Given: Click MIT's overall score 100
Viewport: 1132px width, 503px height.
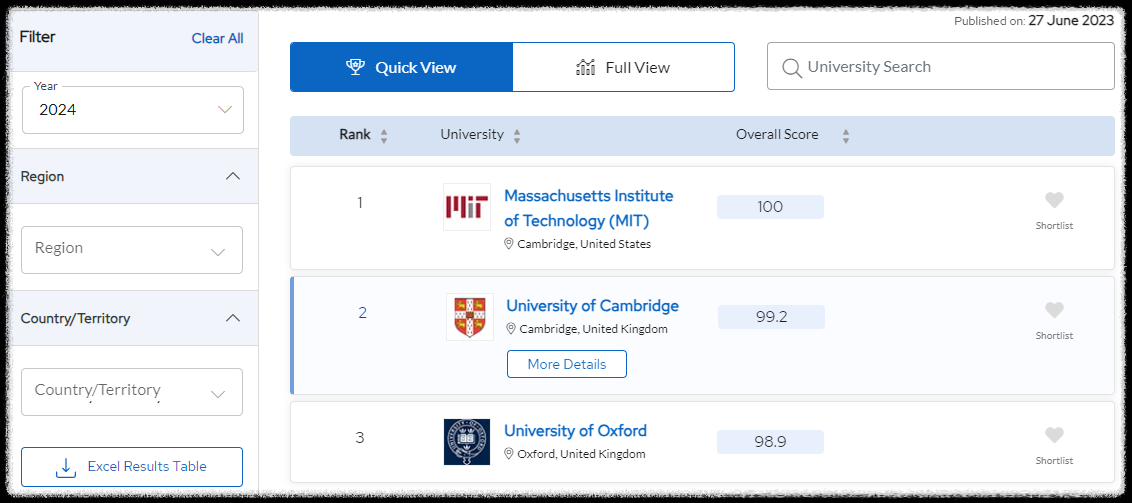Looking at the screenshot, I should (x=770, y=207).
